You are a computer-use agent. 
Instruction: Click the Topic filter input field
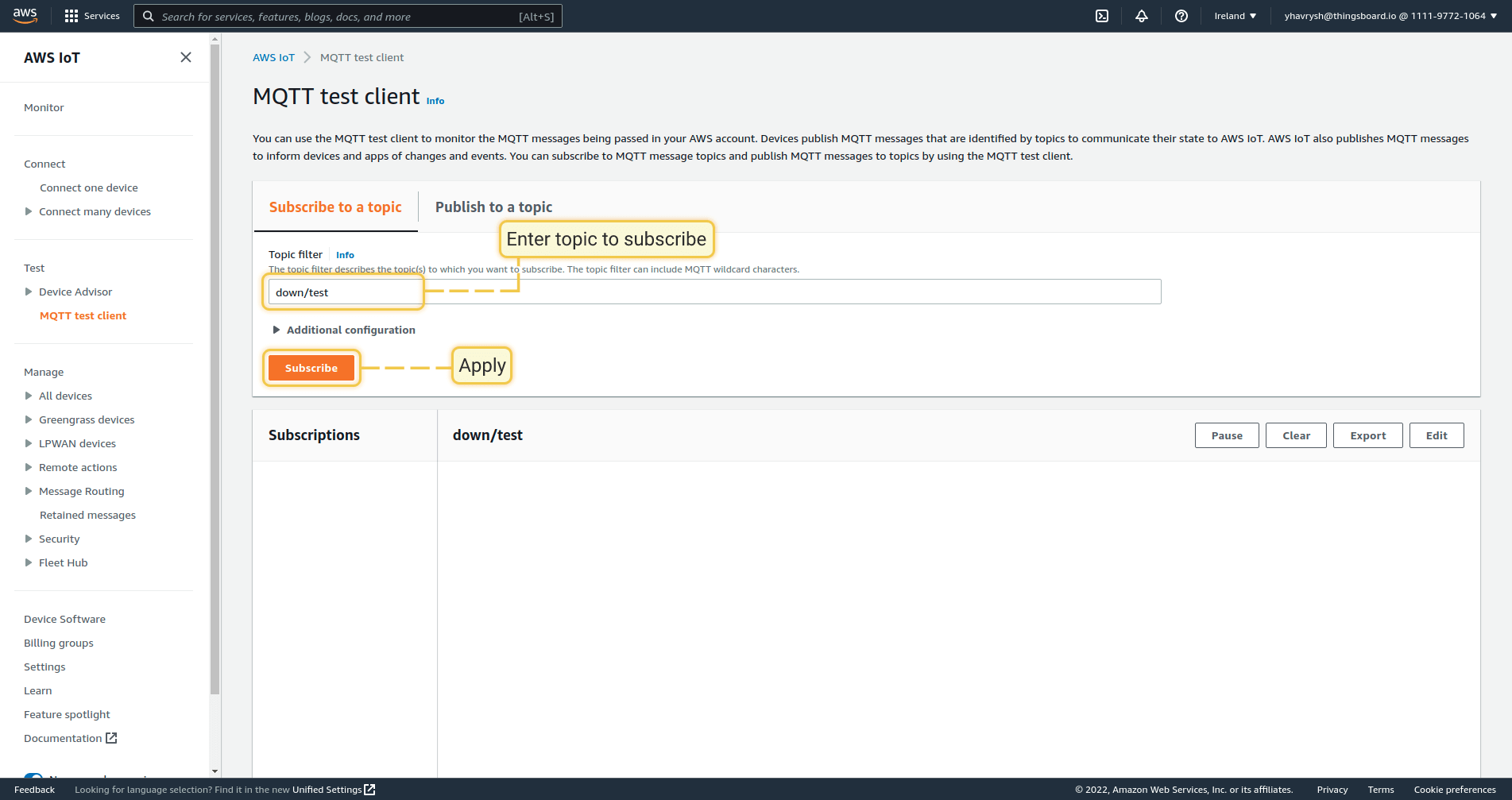pos(713,292)
